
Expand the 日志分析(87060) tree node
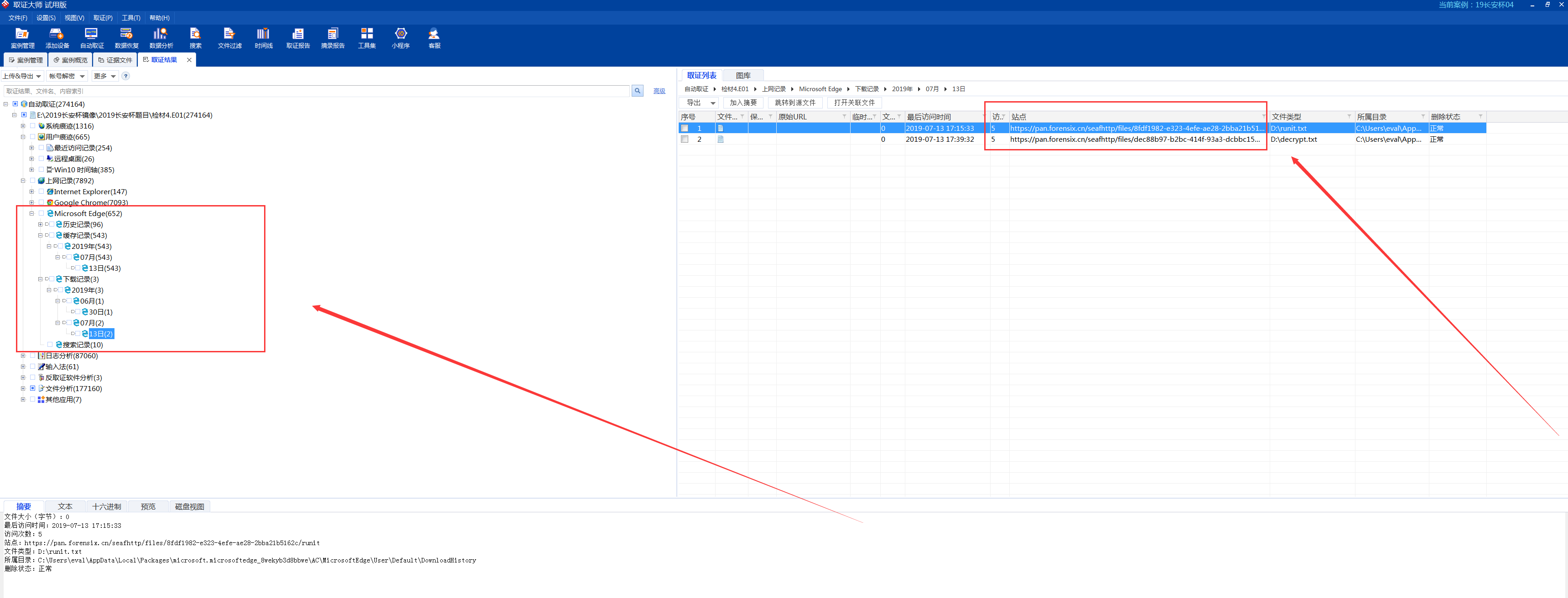coord(23,356)
